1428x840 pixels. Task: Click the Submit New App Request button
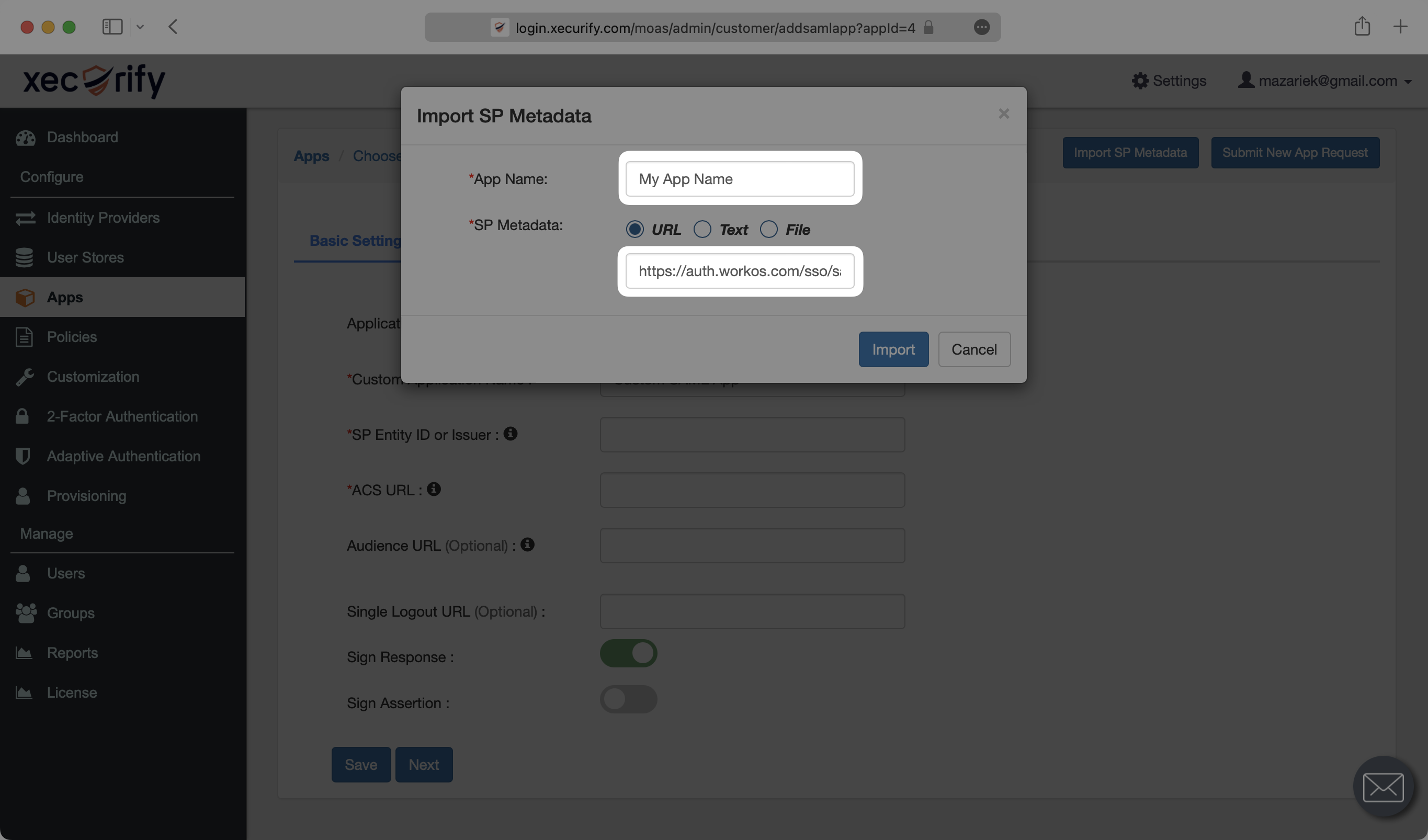coord(1295,152)
